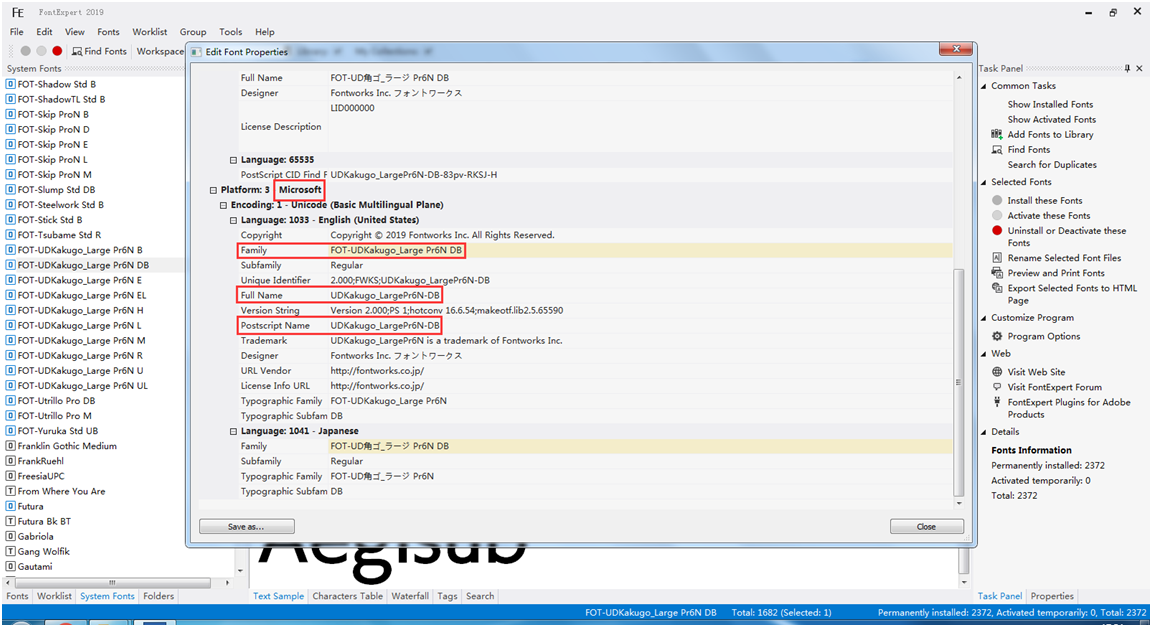Click the Visit Web Site globe icon
Screen dimensions: 1152x627
coord(997,372)
